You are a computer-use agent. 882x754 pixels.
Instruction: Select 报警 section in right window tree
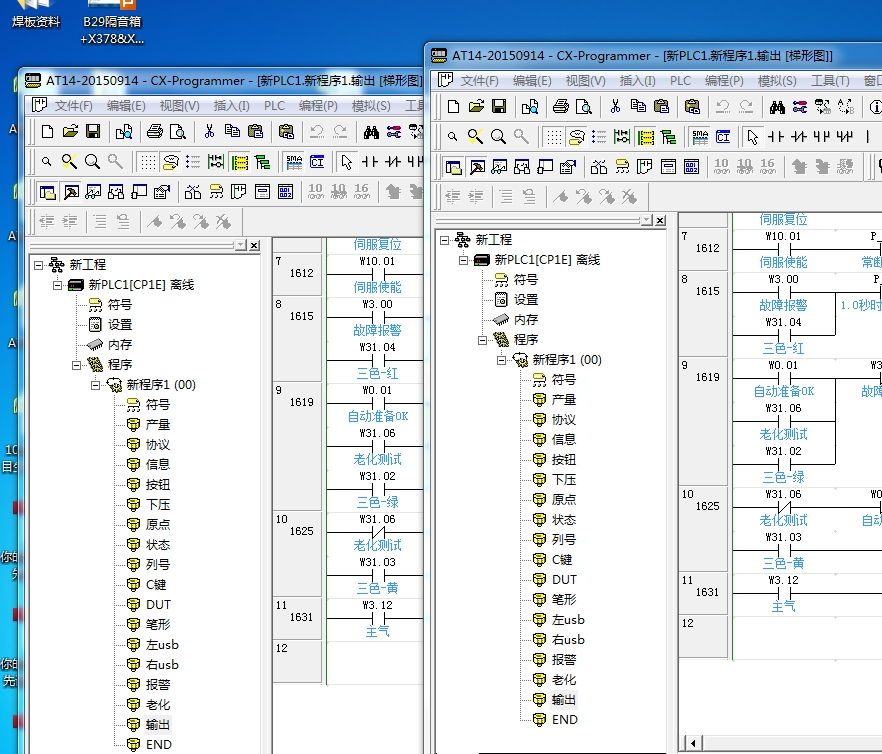click(564, 659)
